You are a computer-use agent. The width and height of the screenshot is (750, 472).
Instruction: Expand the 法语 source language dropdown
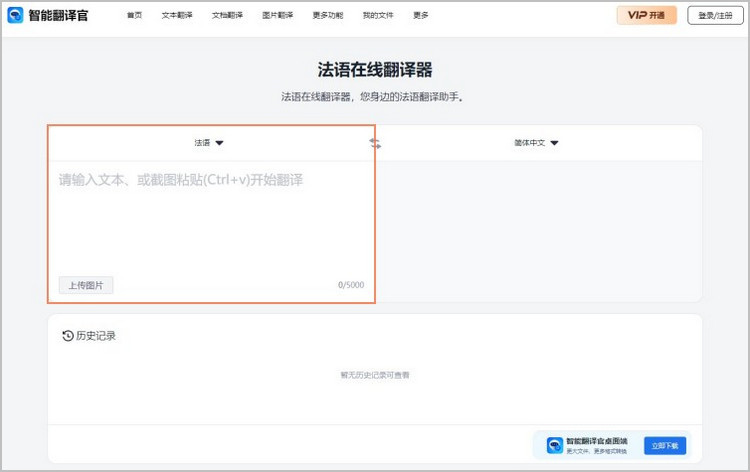click(x=209, y=143)
